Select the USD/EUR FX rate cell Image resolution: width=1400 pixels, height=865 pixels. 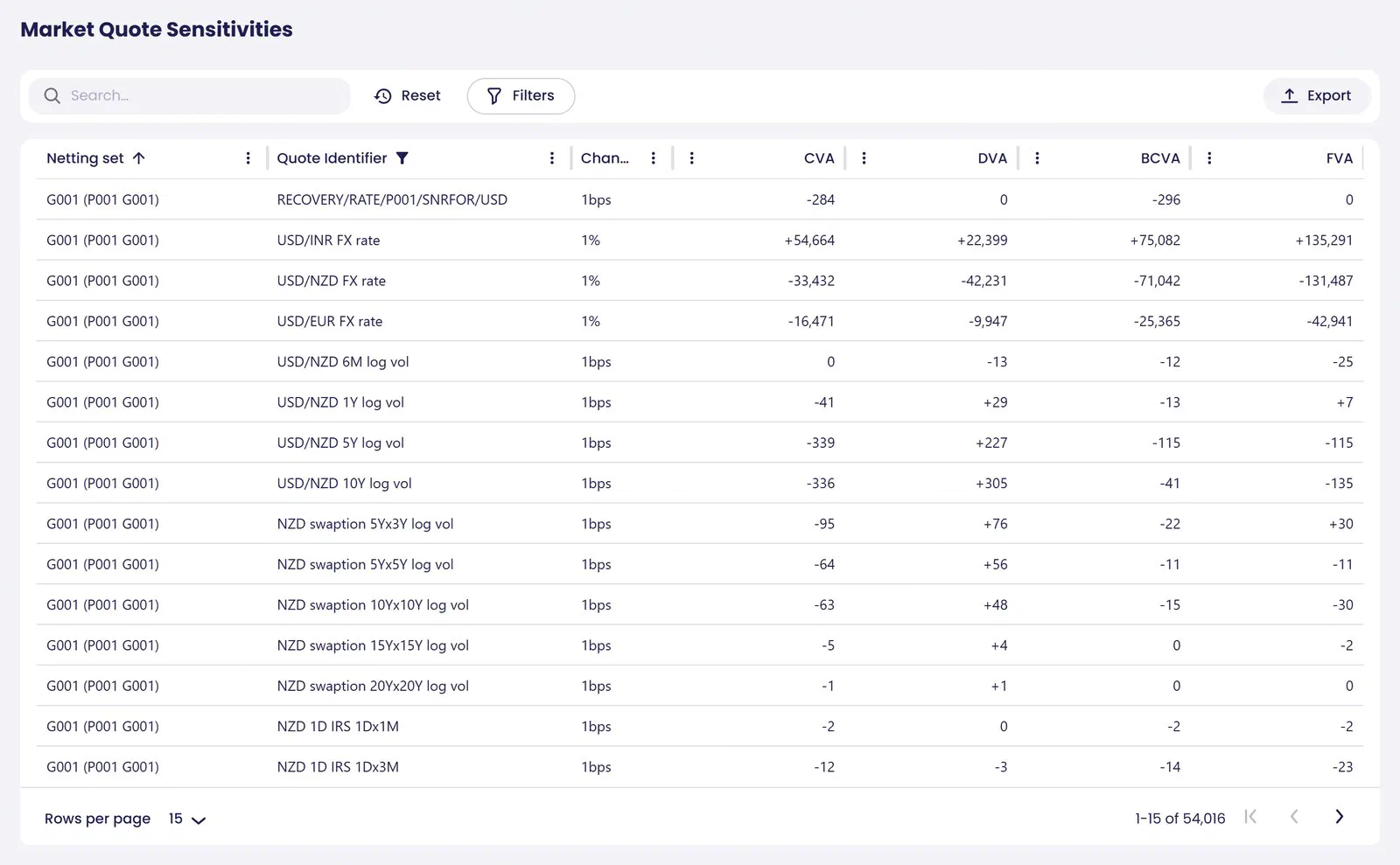click(x=330, y=321)
